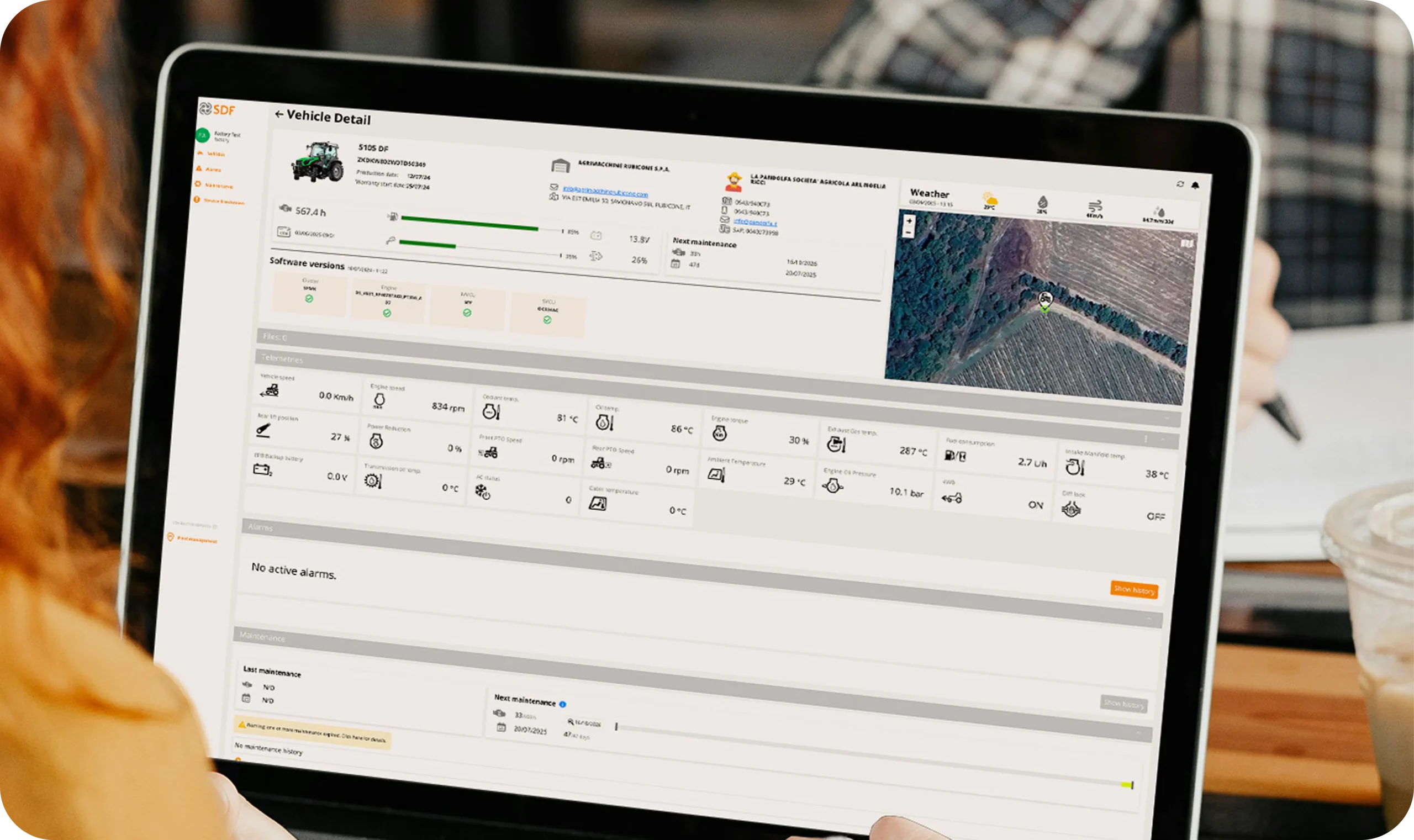Open Alarms in the sidebar
The image size is (1414, 840).
[213, 169]
